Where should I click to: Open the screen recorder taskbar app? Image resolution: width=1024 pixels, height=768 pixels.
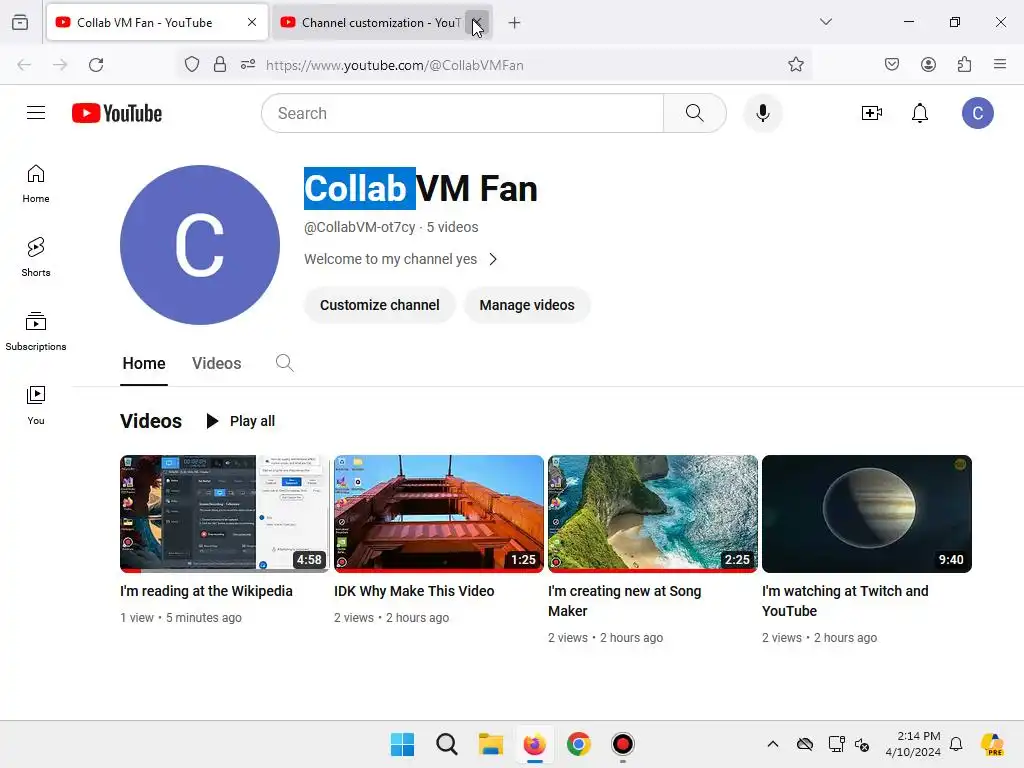click(x=623, y=744)
